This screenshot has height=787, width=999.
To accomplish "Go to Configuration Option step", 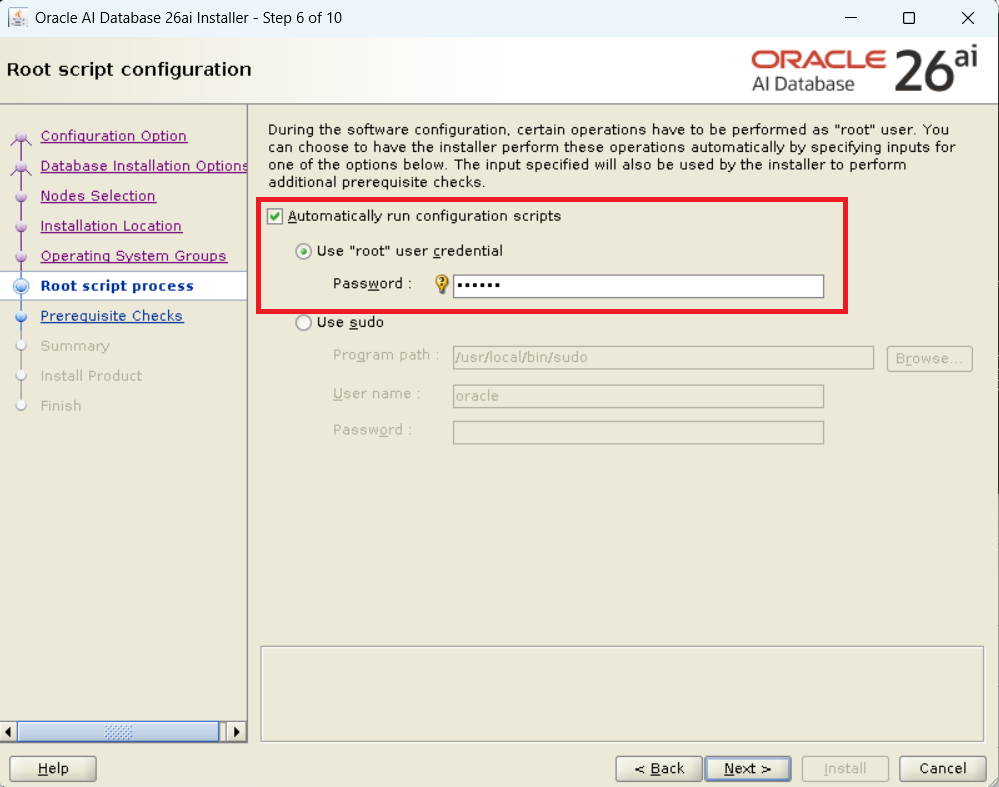I will coord(113,136).
